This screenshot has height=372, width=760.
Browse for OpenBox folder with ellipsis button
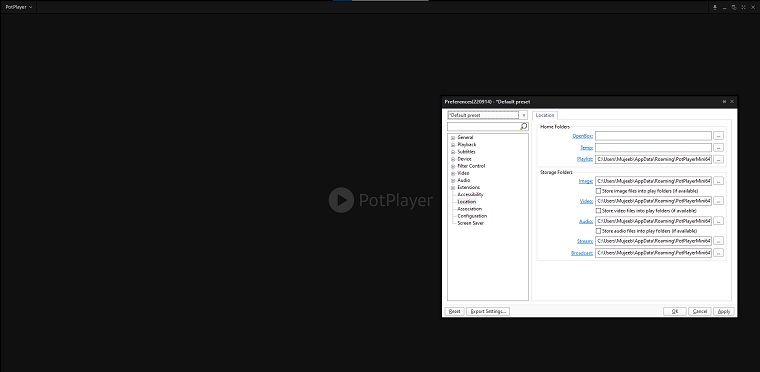coord(719,136)
